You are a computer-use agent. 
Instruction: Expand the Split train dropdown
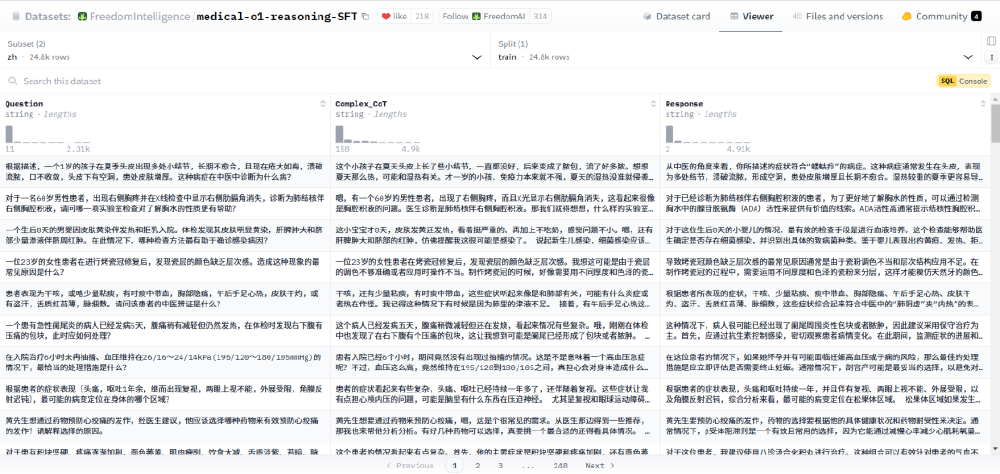[737, 50]
